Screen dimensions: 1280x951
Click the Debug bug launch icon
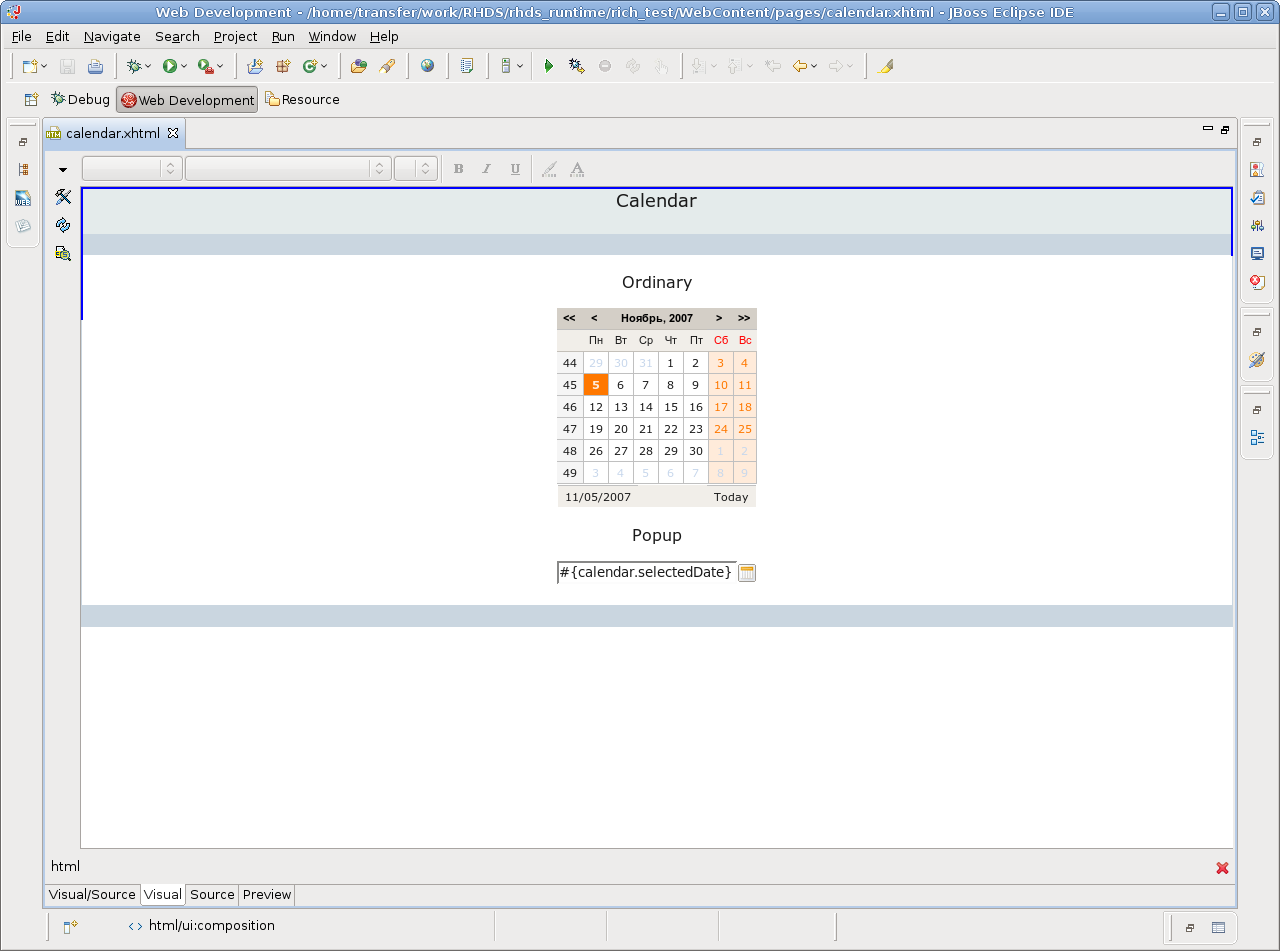point(134,66)
